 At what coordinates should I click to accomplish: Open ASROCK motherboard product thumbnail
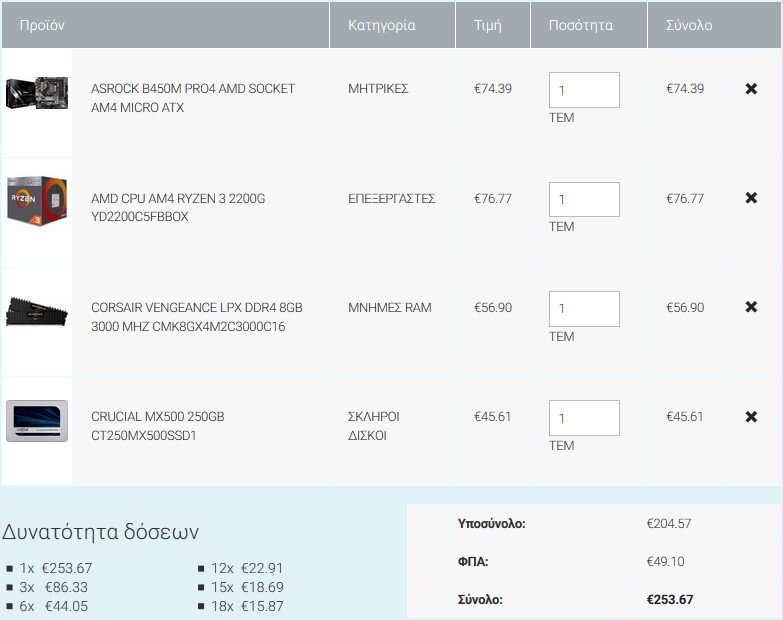(36, 93)
